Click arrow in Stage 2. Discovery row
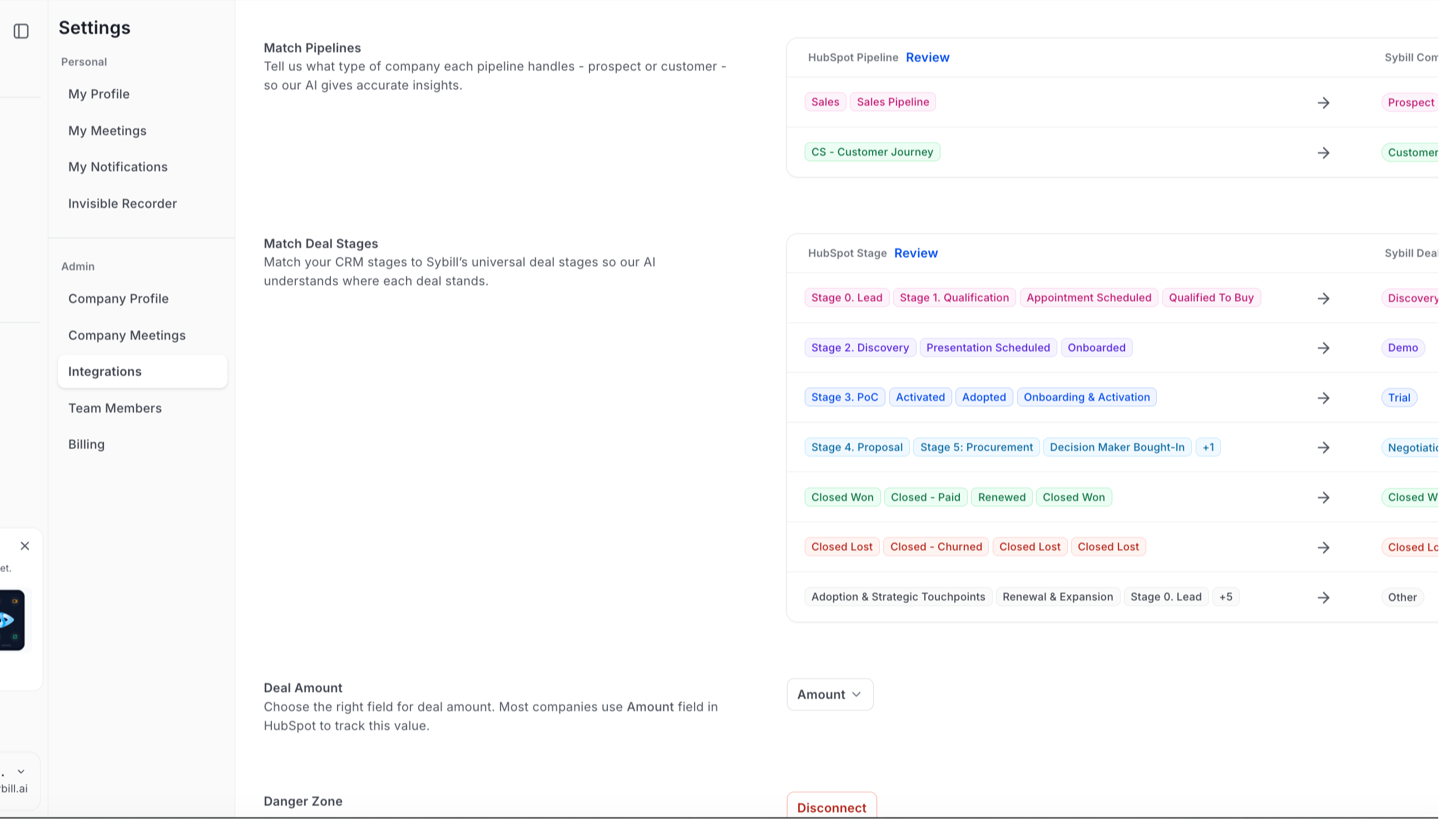This screenshot has width=1456, height=819. (1323, 348)
